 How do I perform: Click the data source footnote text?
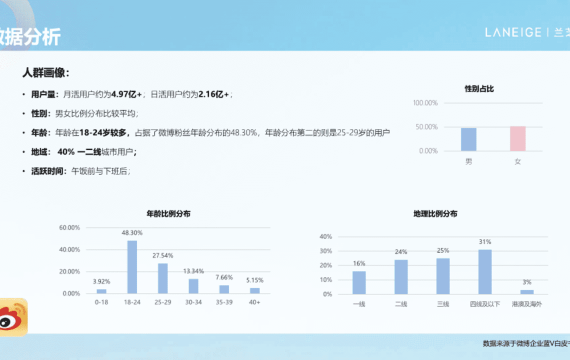click(526, 343)
